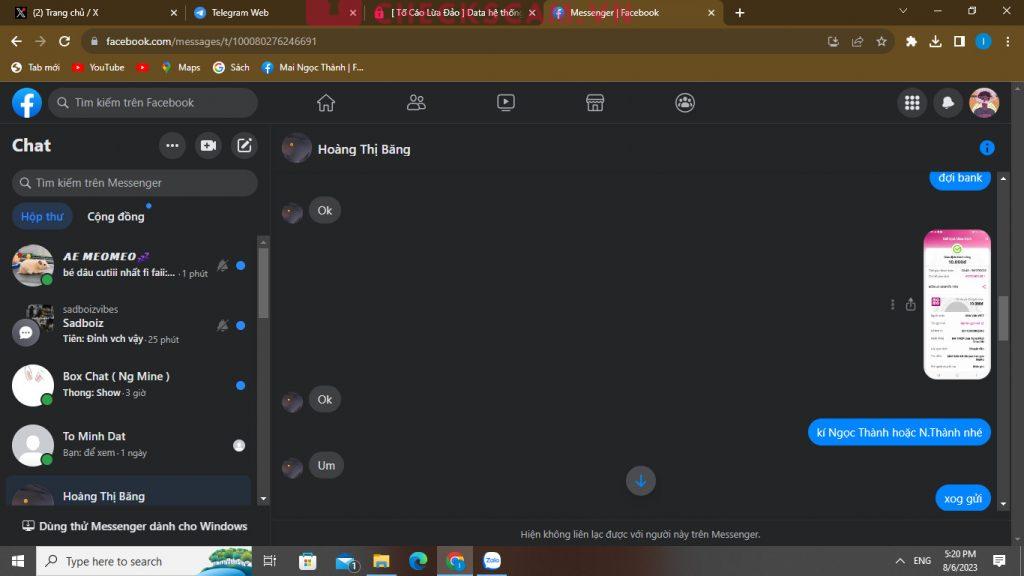Screen dimensions: 1024x576
Task: Open Microsoft Edge from the taskbar
Action: click(x=418, y=561)
